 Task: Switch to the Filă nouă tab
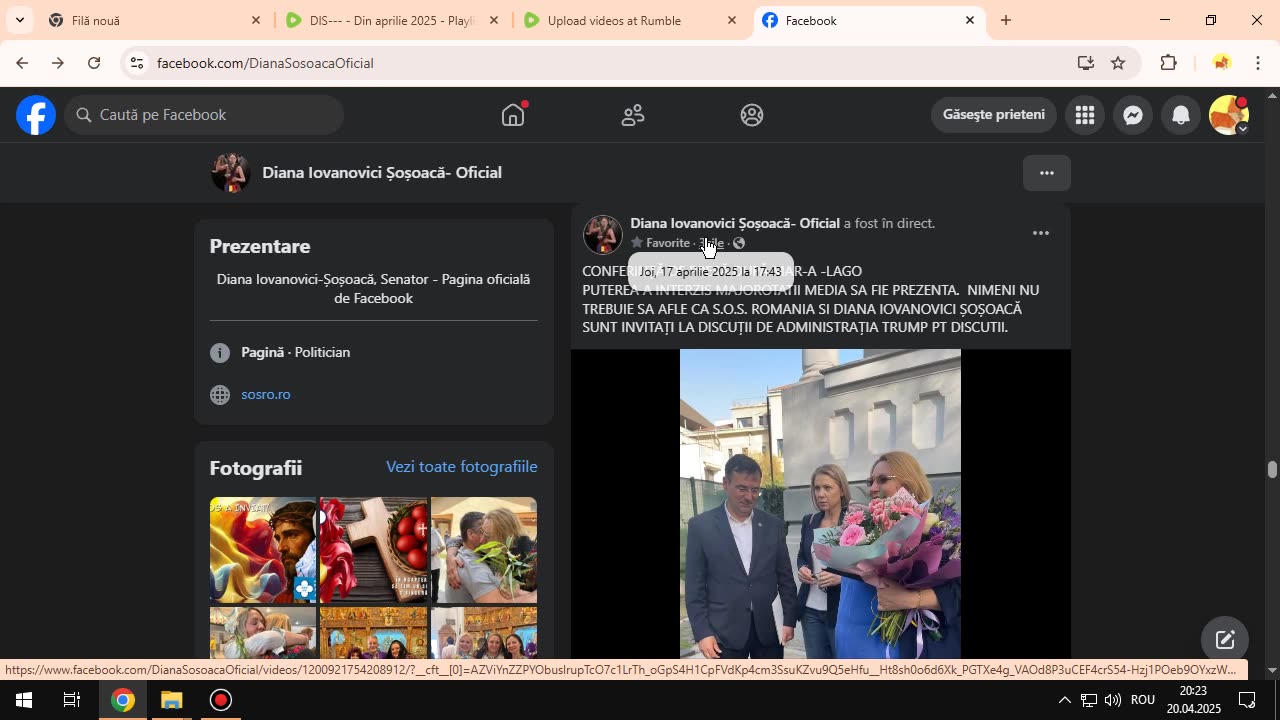(x=155, y=20)
